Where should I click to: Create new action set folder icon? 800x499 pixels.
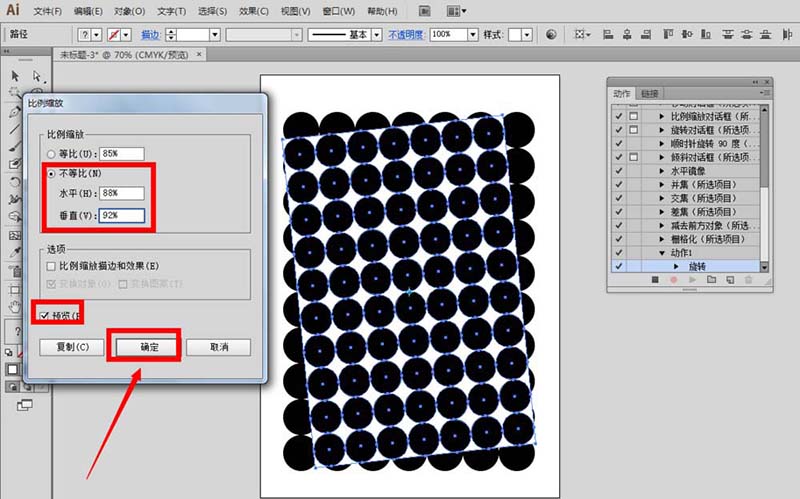coord(709,281)
